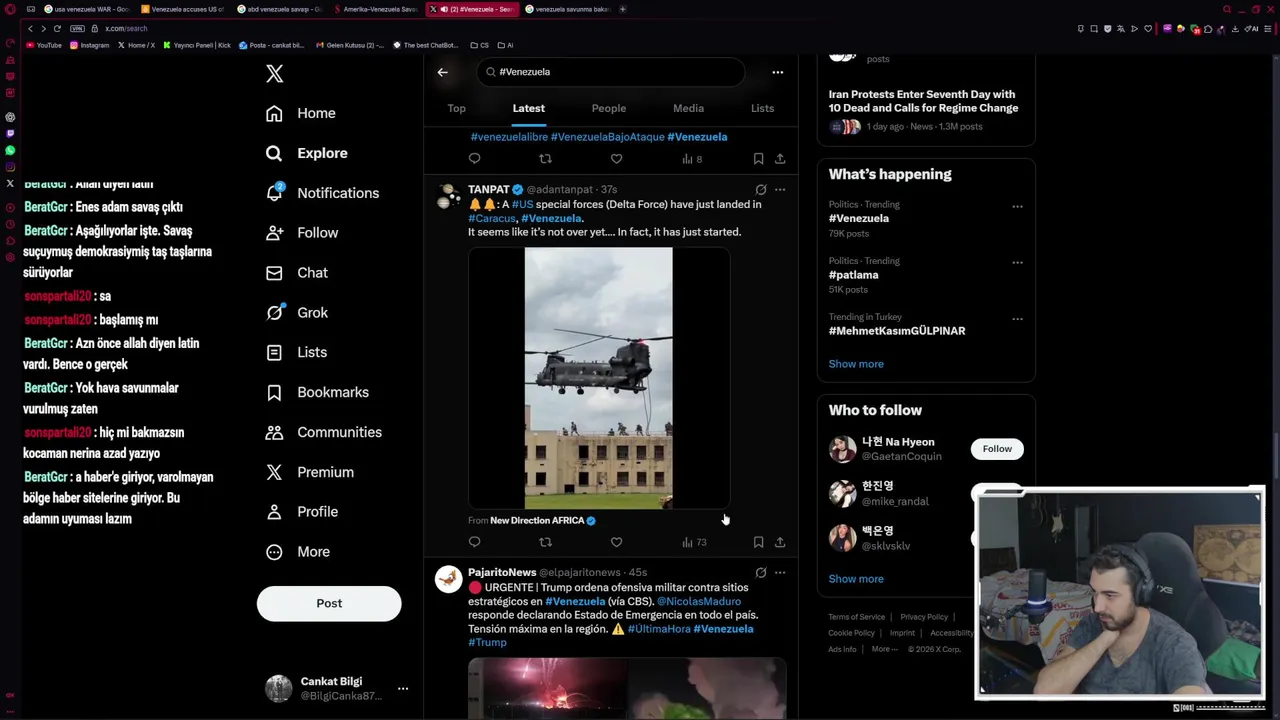Open Communities in the sidebar
Viewport: 1280px width, 720px height.
(x=324, y=432)
